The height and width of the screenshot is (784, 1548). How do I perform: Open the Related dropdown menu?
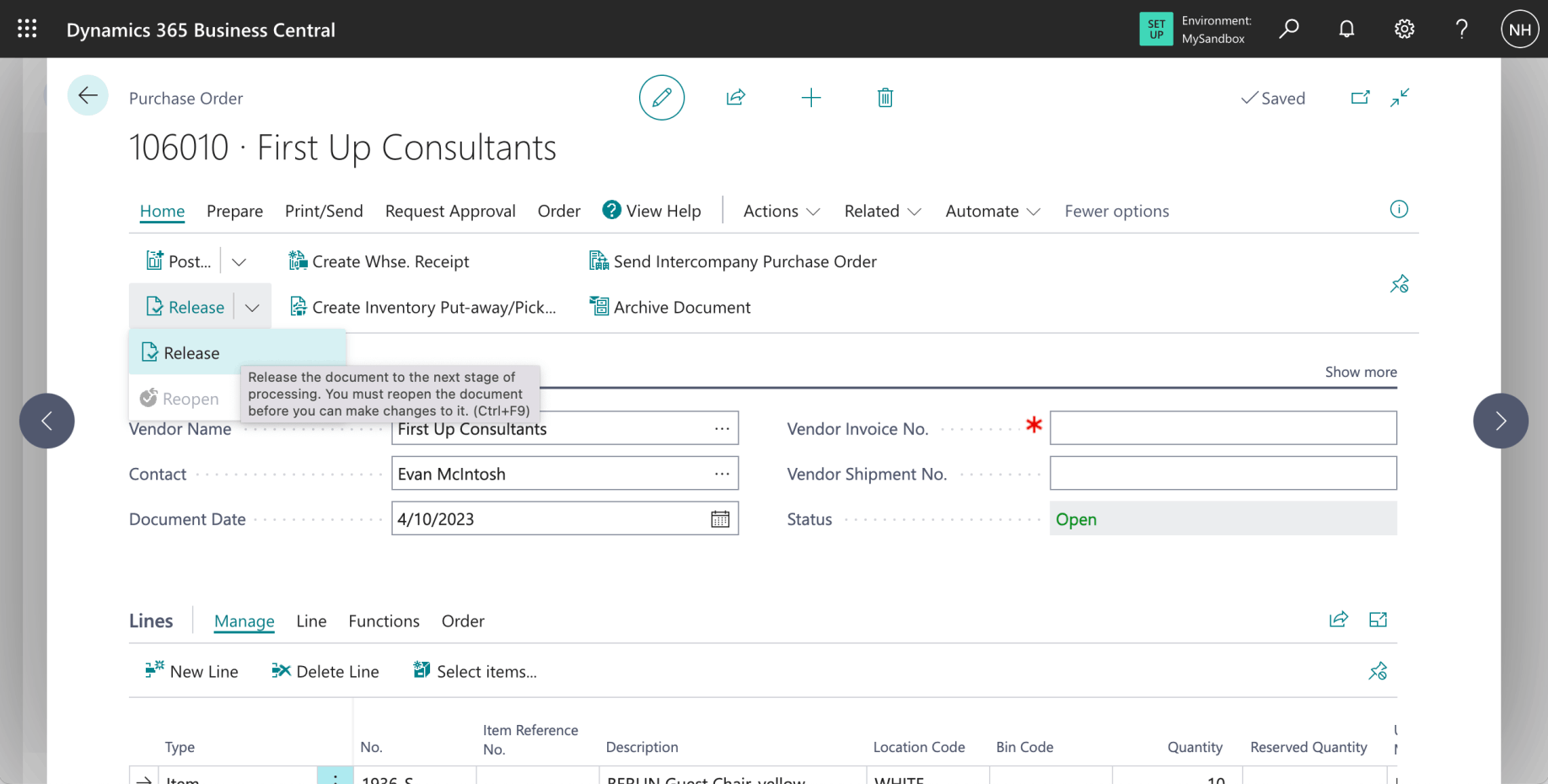pyautogui.click(x=882, y=211)
